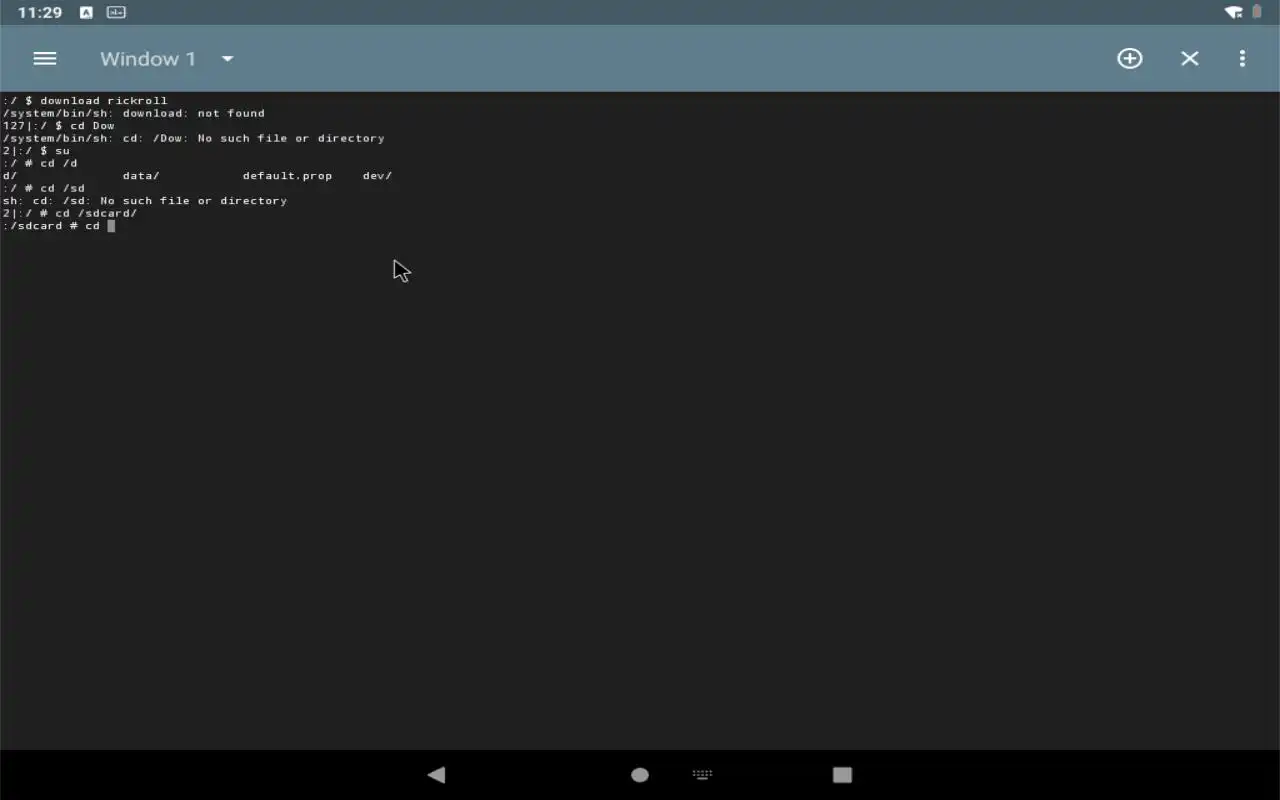Click the '/sd: No such file' error line

[x=145, y=200]
